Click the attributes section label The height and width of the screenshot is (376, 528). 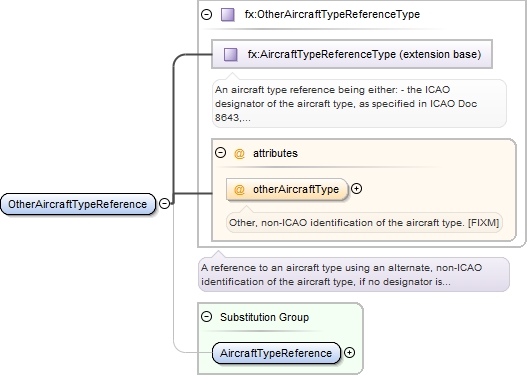tap(275, 153)
